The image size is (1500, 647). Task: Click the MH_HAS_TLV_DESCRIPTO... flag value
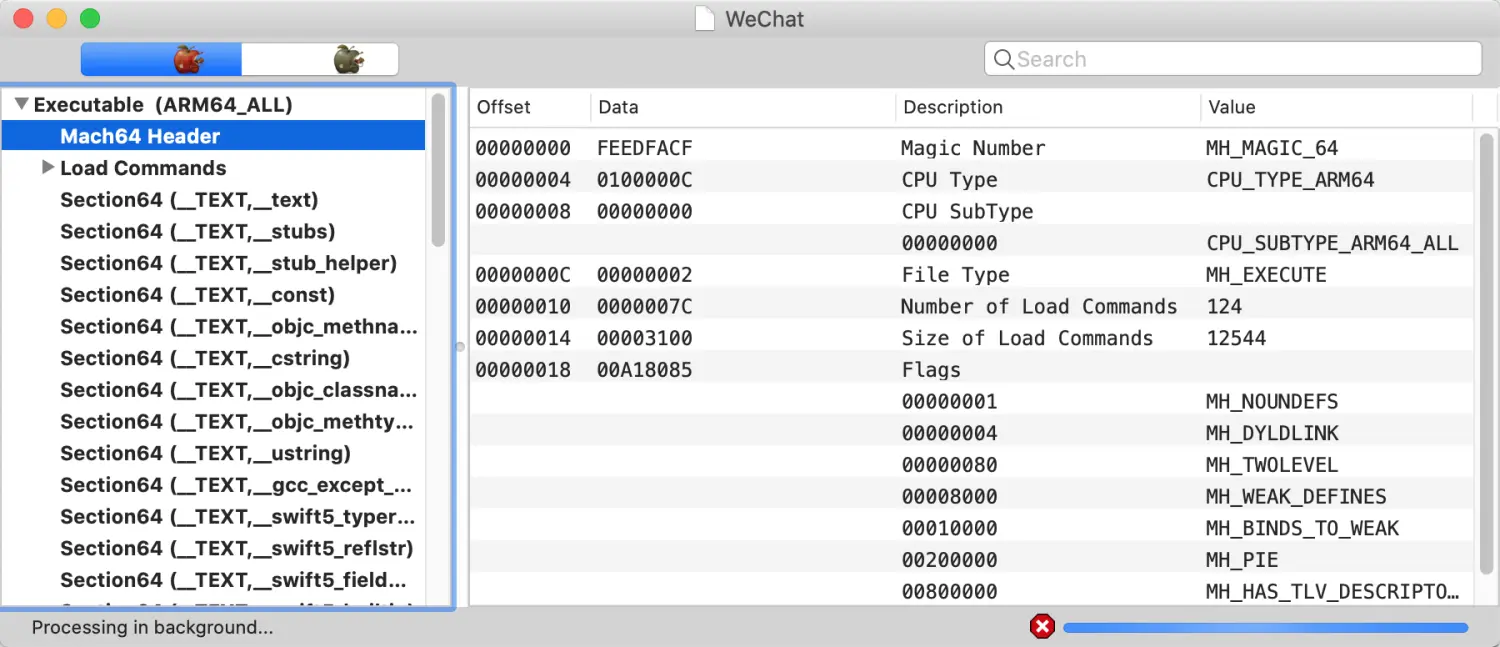point(1332,591)
